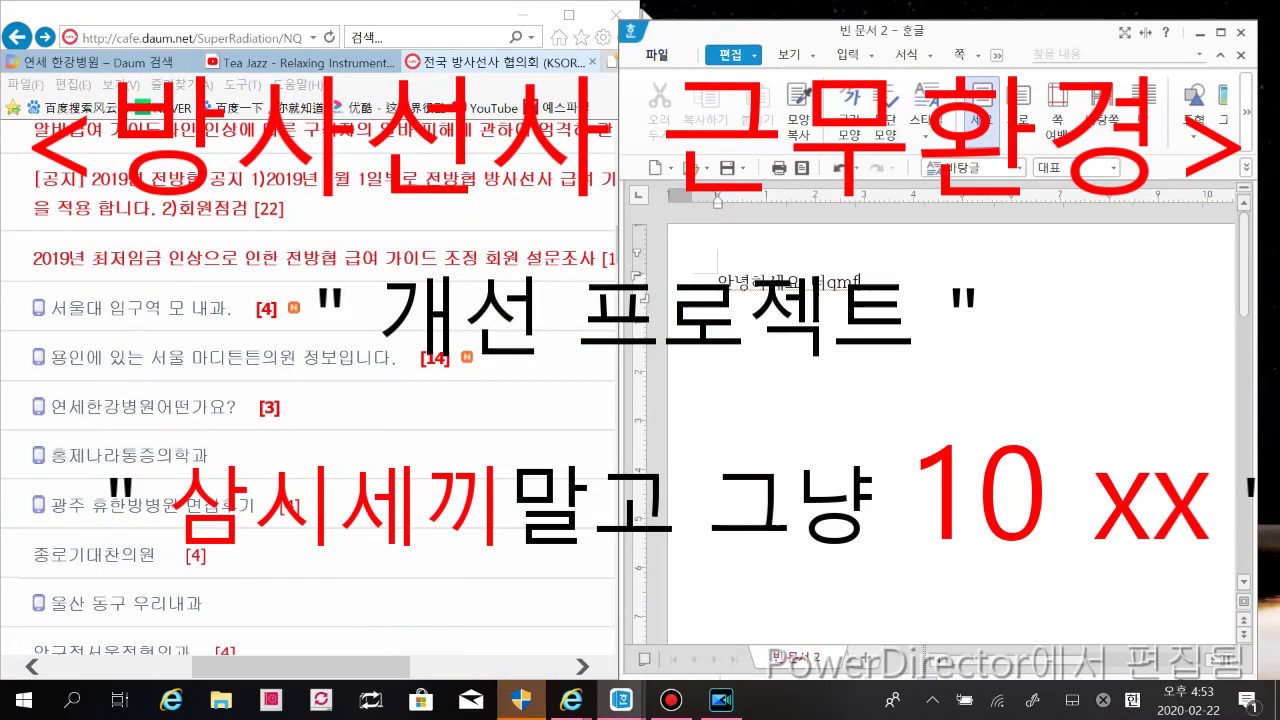This screenshot has height=720, width=1280.
Task: Click the Add to favorites bar star icon
Action: click(x=13, y=107)
